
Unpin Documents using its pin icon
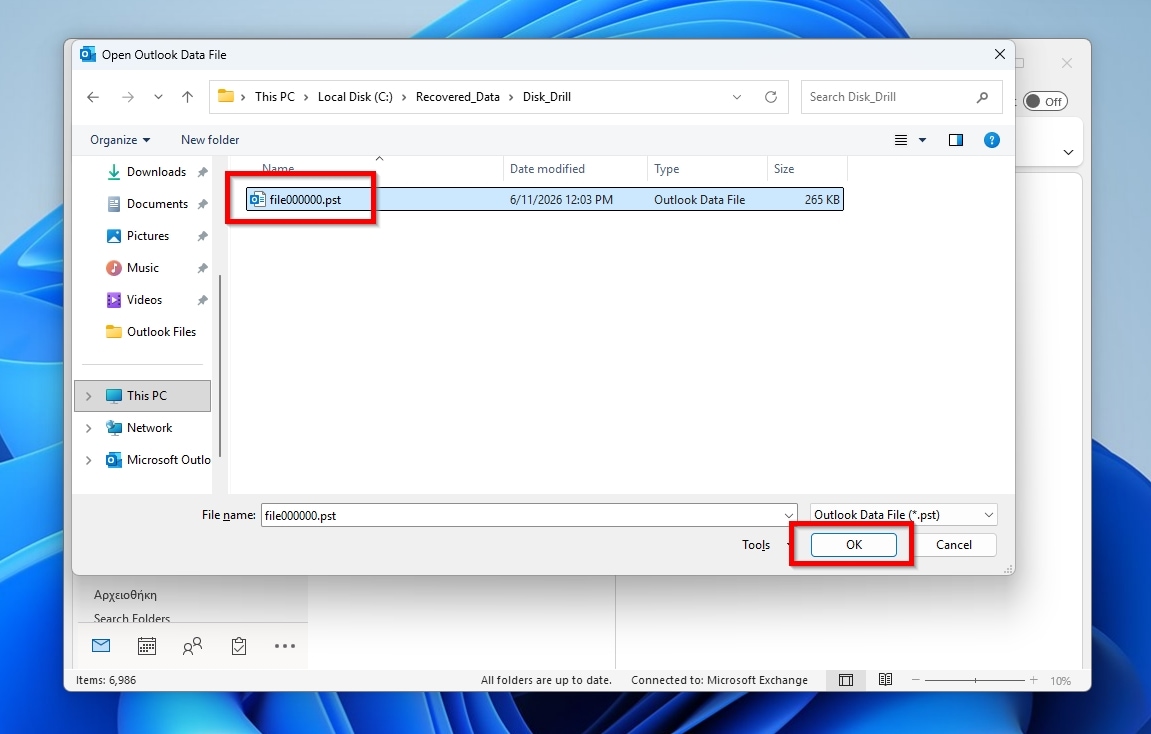203,204
